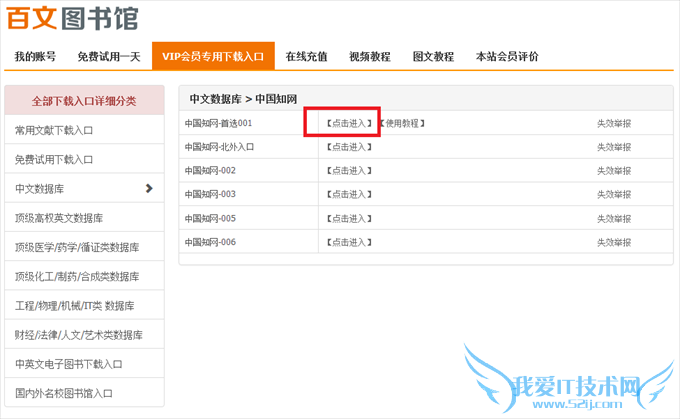Click 失效举报 for 中国知网-北外入口

point(614,147)
